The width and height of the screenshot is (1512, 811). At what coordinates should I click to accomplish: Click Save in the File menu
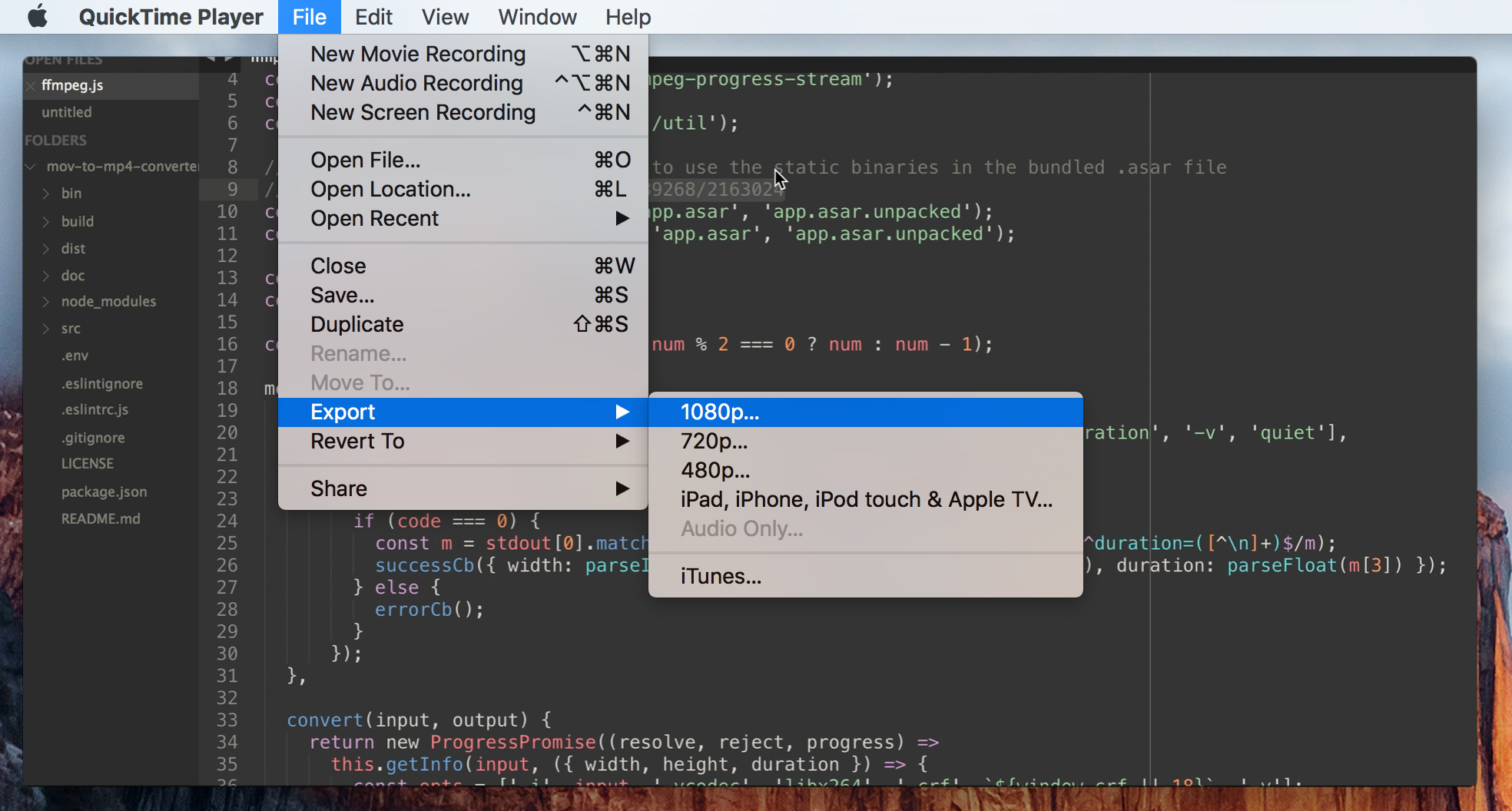pyautogui.click(x=341, y=295)
